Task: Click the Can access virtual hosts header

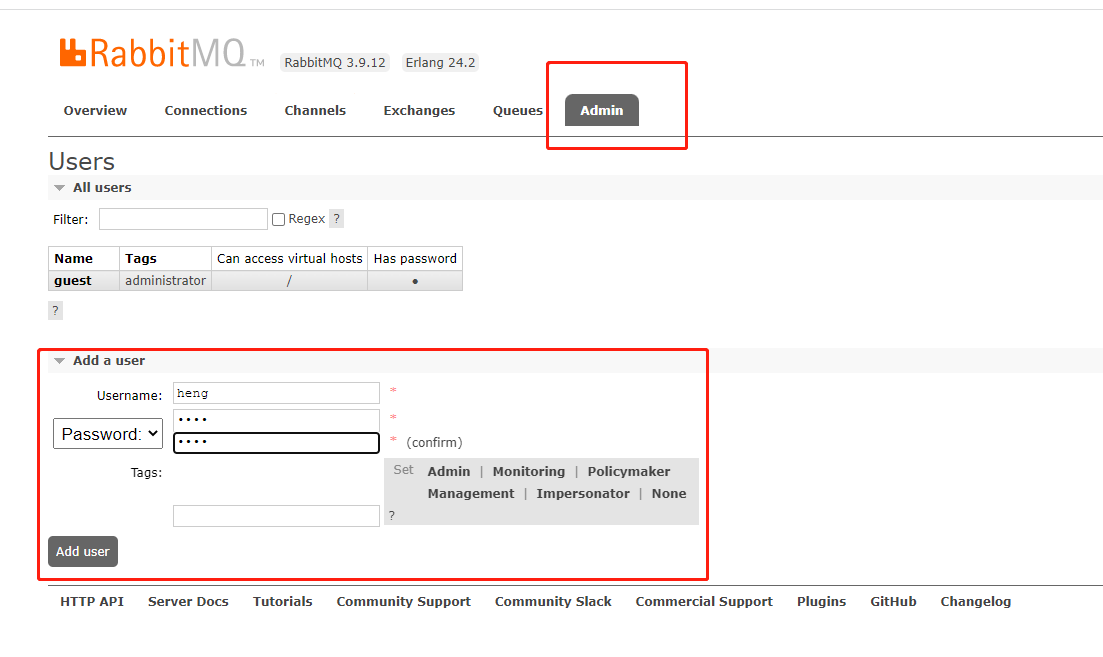Action: (x=289, y=258)
